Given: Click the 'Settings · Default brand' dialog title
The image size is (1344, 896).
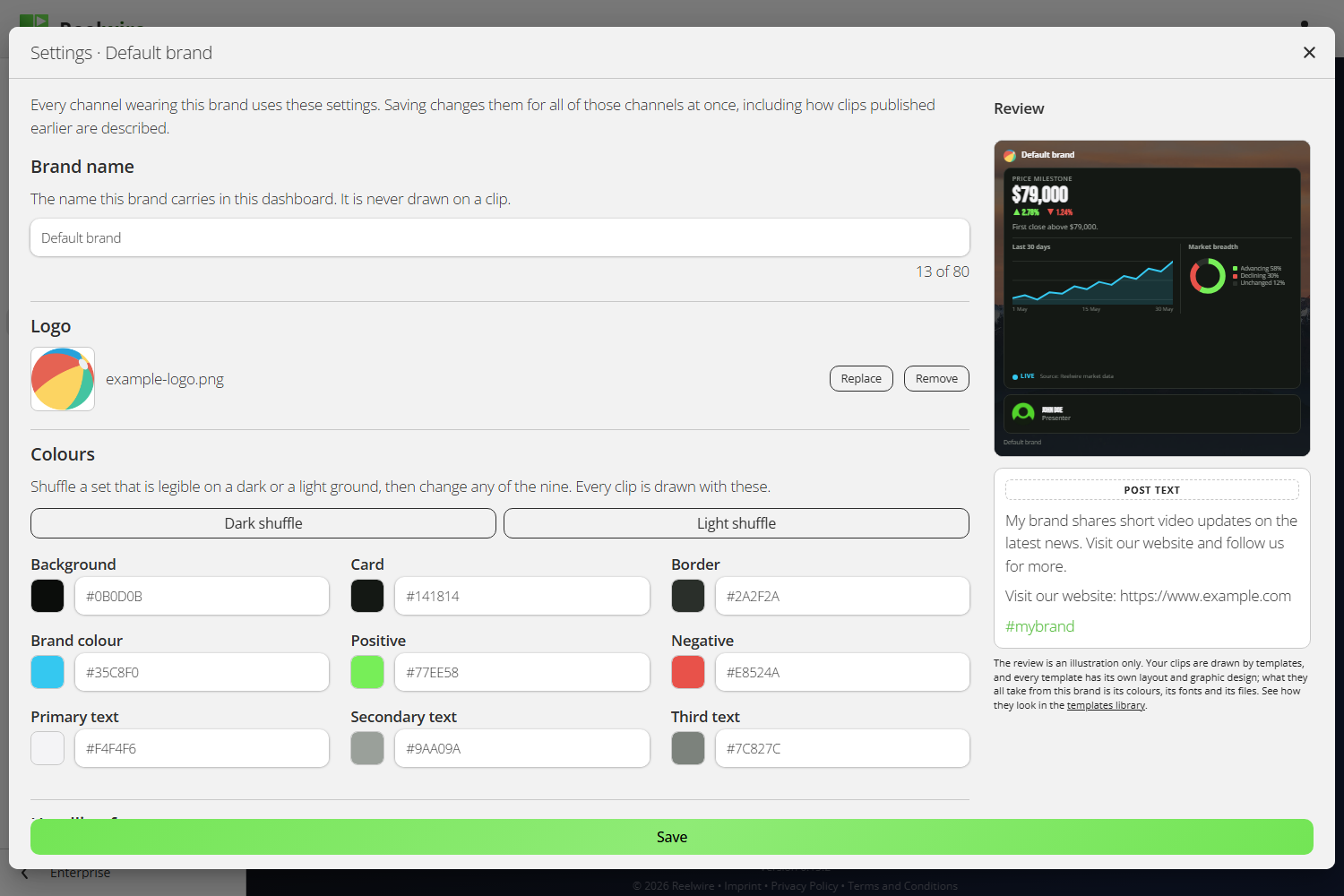Looking at the screenshot, I should tap(121, 53).
